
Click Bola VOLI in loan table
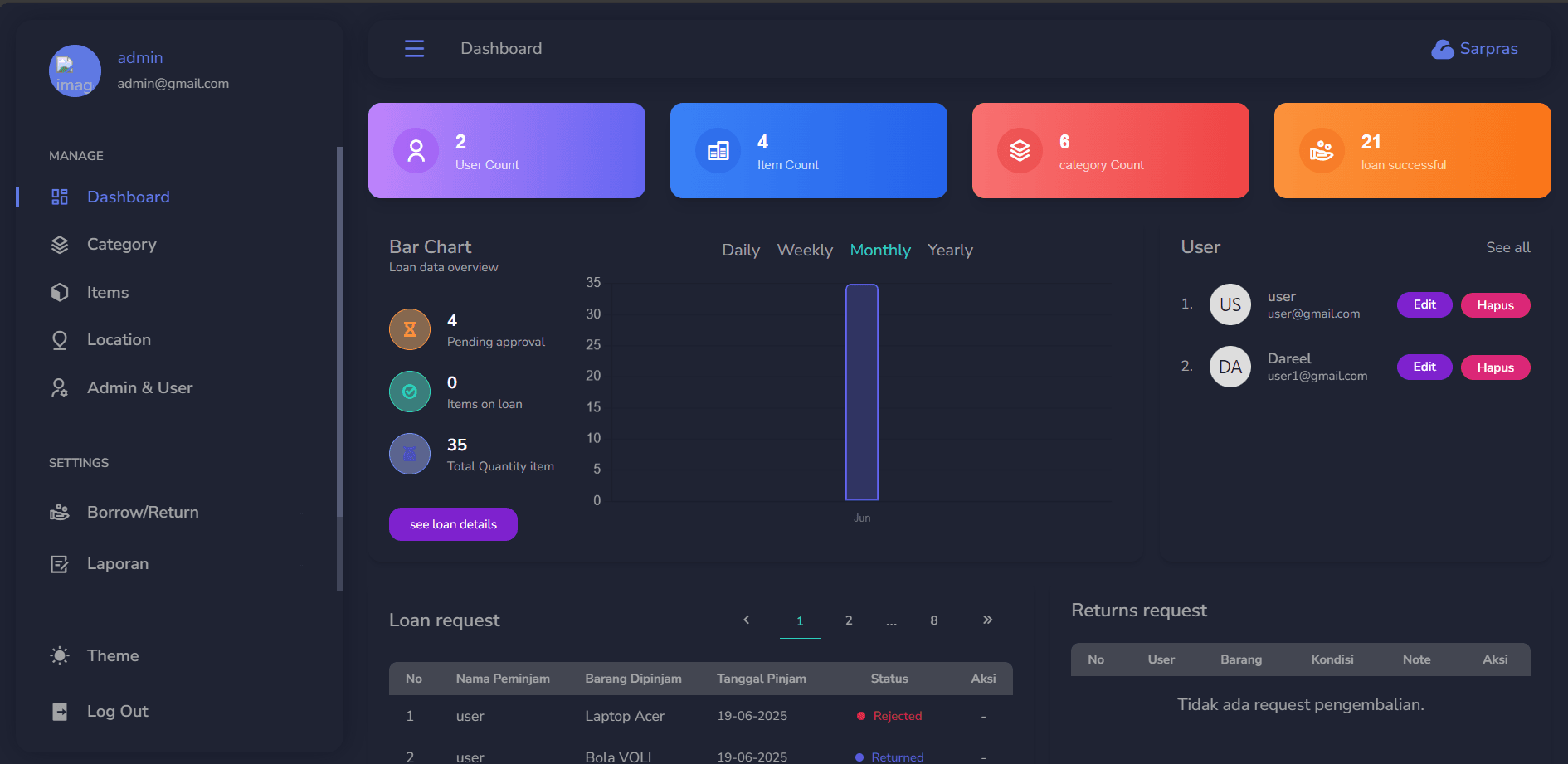(618, 757)
